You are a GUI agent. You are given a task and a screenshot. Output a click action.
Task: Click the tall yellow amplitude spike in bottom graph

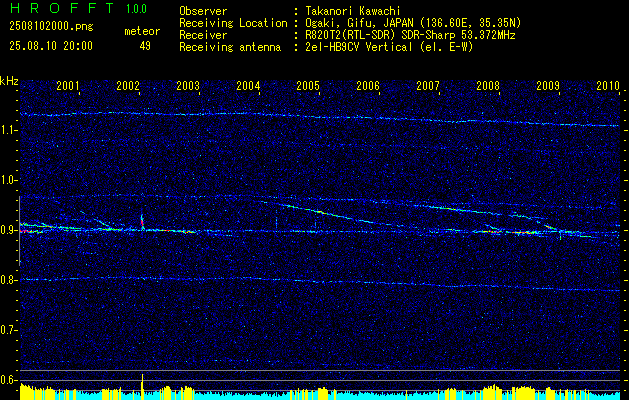point(142,386)
